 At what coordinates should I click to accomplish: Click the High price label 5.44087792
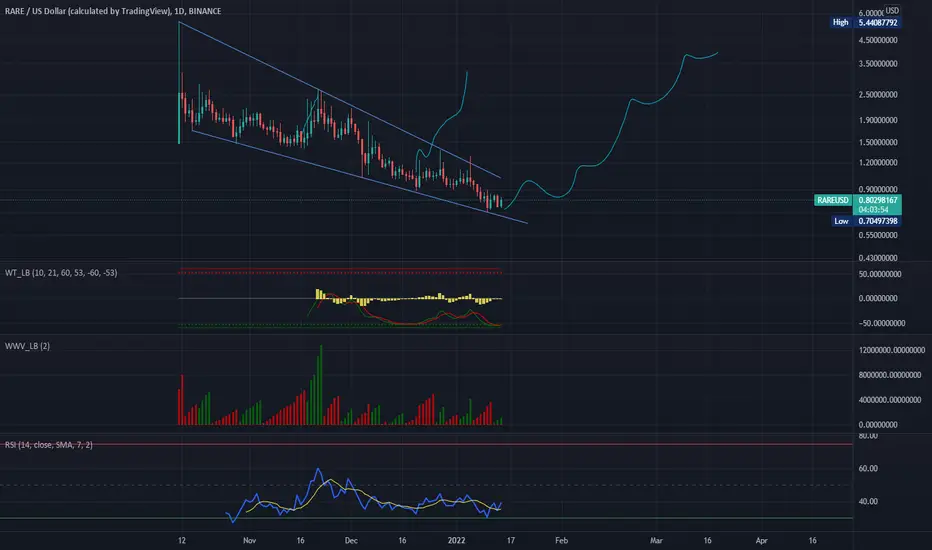pos(877,23)
